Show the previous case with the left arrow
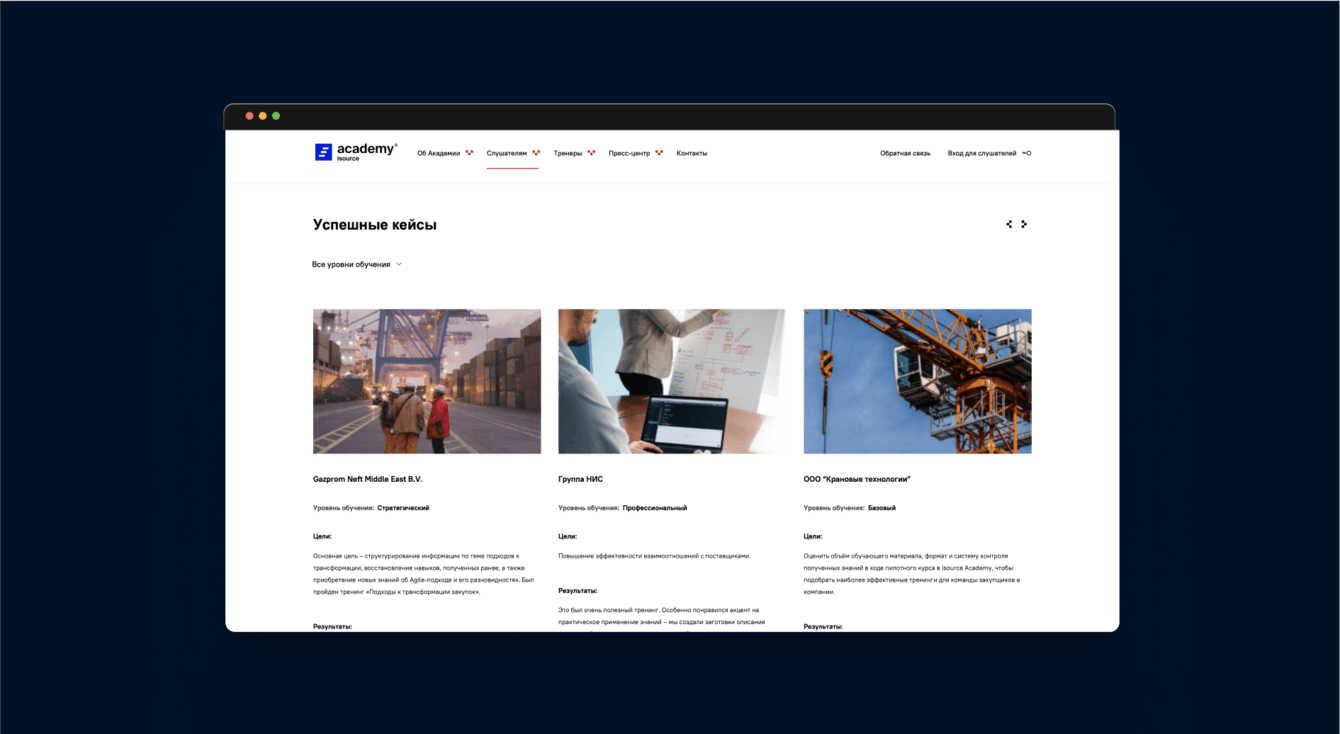 pyautogui.click(x=1009, y=224)
